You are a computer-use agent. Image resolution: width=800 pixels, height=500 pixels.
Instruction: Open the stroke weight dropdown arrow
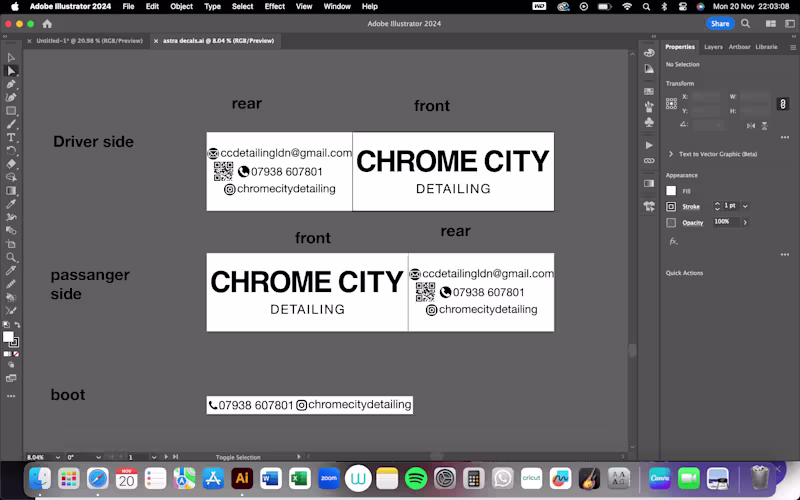pyautogui.click(x=745, y=206)
